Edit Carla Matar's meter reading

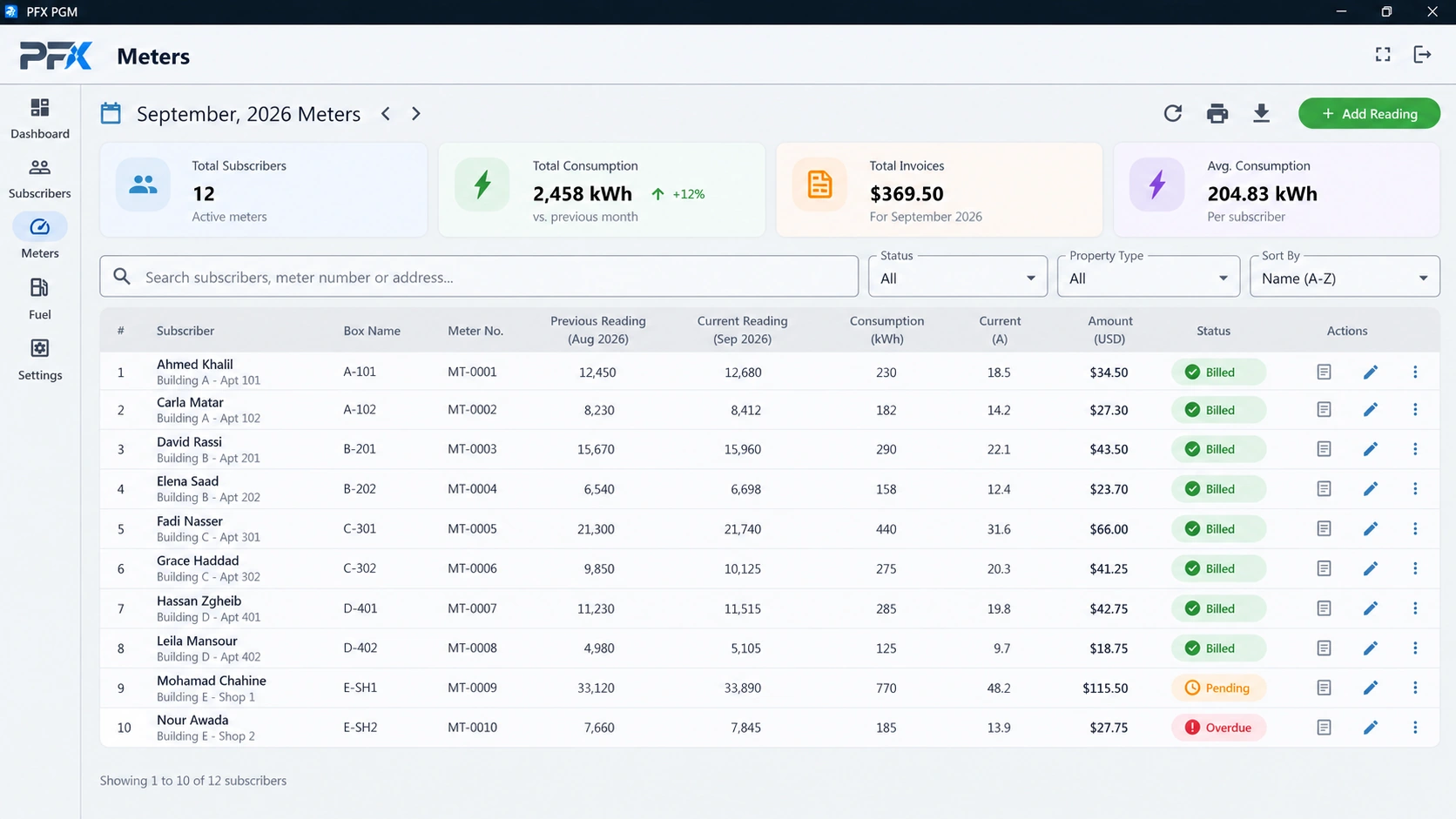pyautogui.click(x=1371, y=410)
